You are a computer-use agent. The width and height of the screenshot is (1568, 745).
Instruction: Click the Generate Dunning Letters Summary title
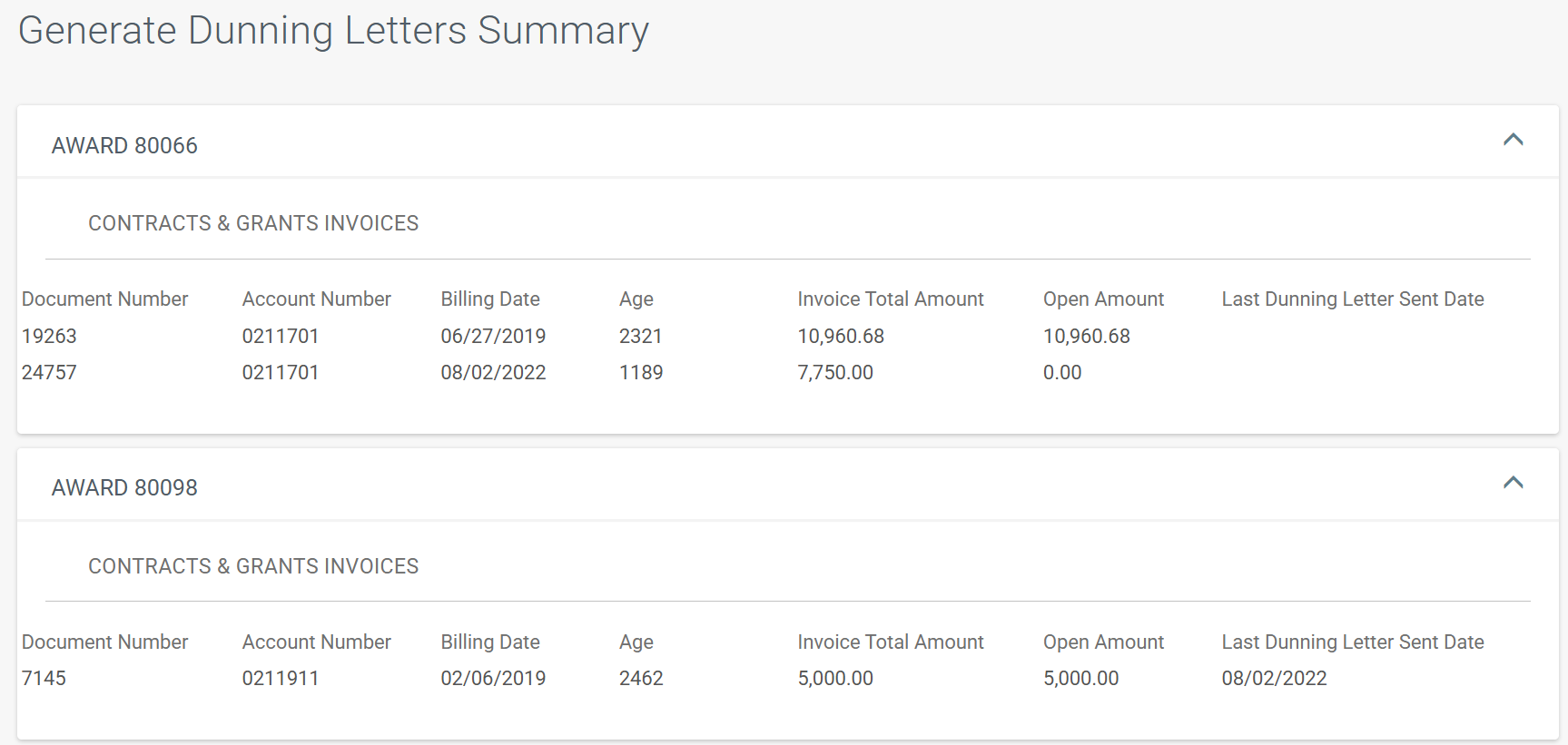[333, 31]
